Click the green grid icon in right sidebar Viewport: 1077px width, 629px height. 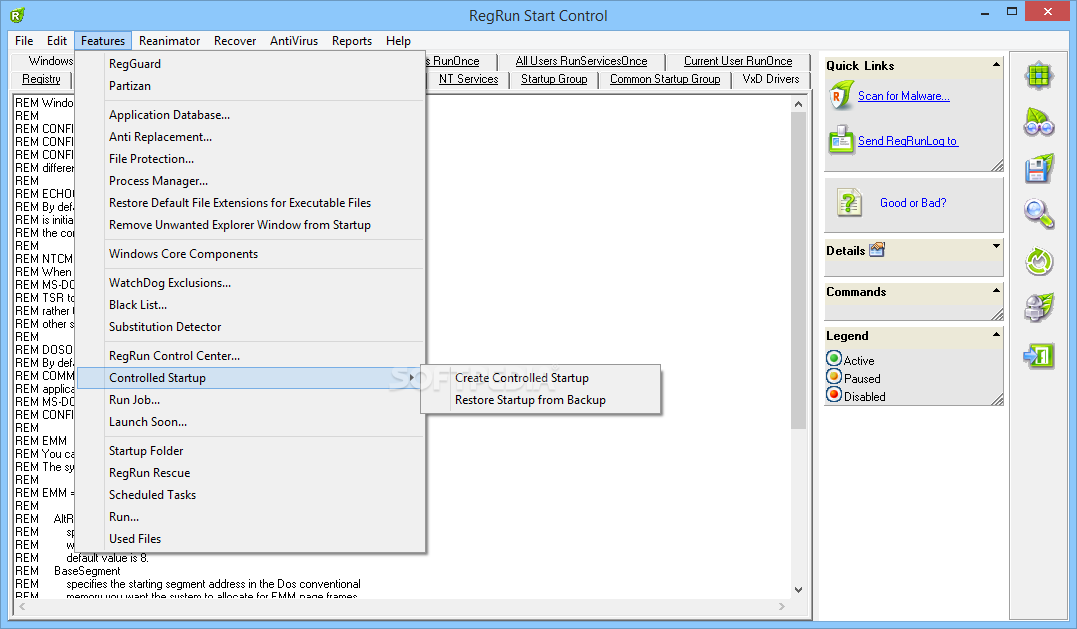pos(1039,76)
